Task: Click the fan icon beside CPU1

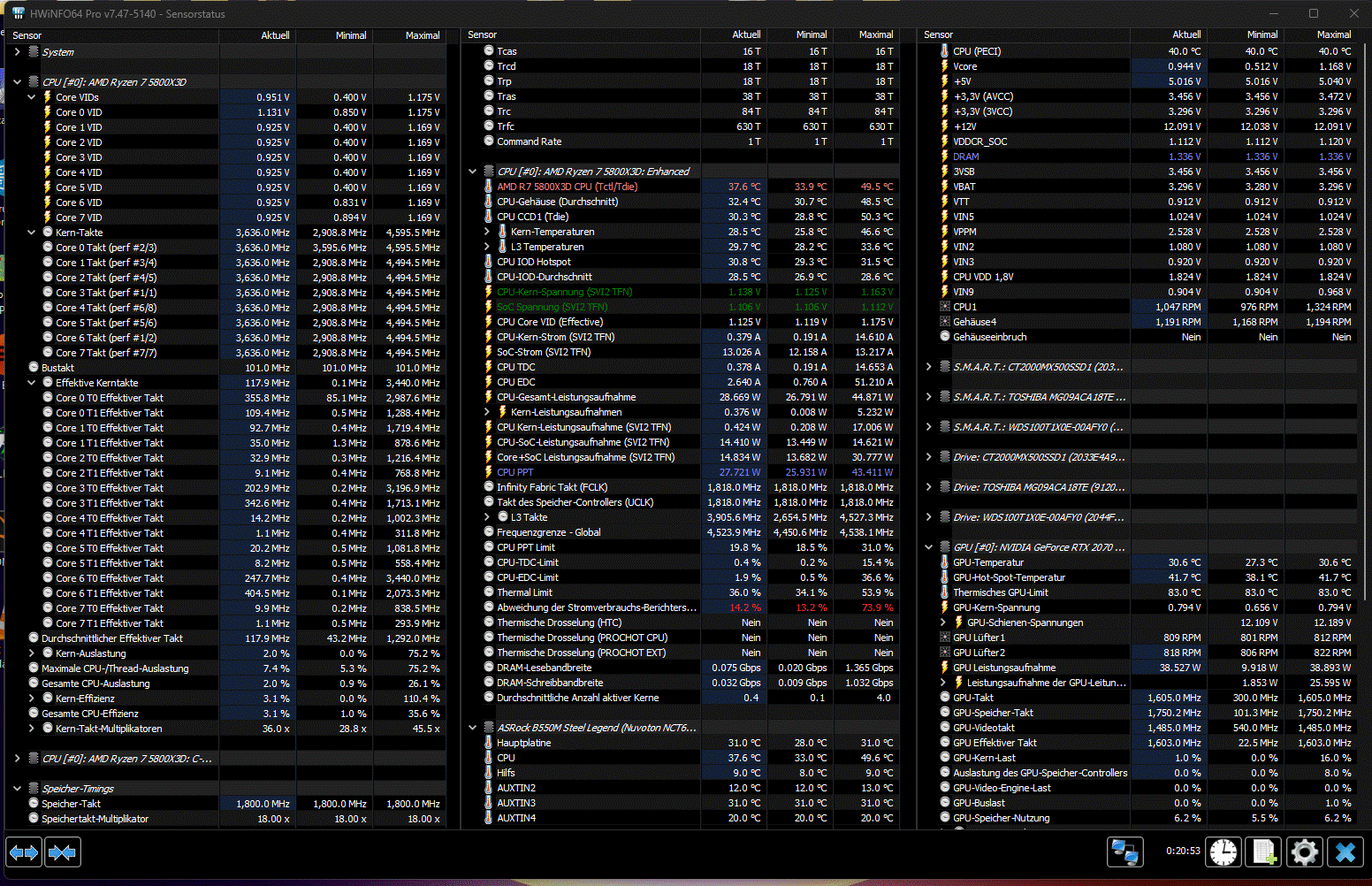Action: (x=945, y=307)
